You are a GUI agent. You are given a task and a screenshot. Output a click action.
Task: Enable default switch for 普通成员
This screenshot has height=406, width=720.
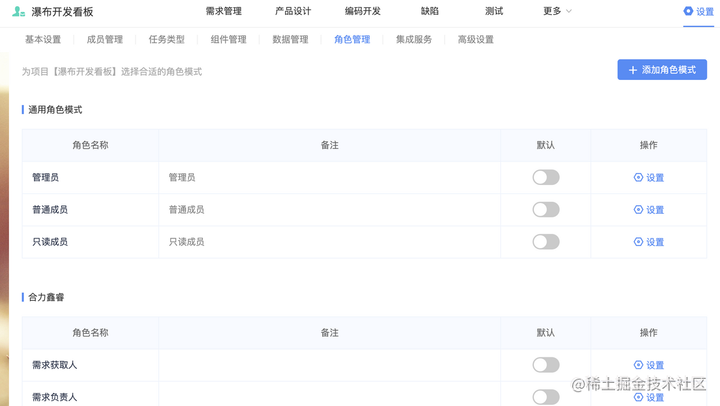[546, 209]
